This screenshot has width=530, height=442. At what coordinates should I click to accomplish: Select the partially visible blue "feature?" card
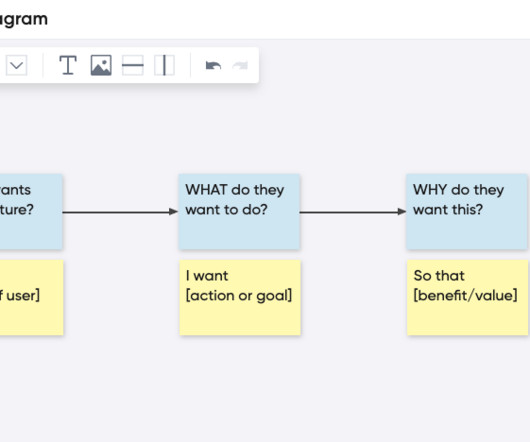(x=31, y=212)
